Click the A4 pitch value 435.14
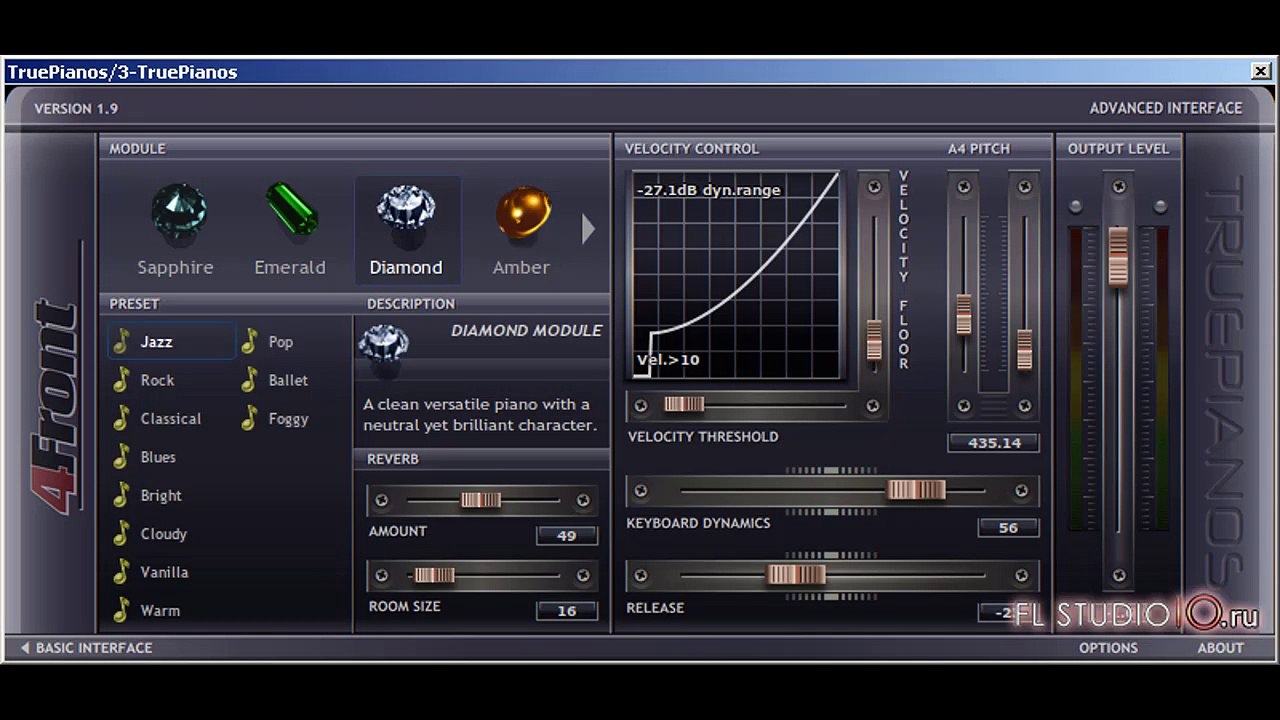 pos(994,443)
